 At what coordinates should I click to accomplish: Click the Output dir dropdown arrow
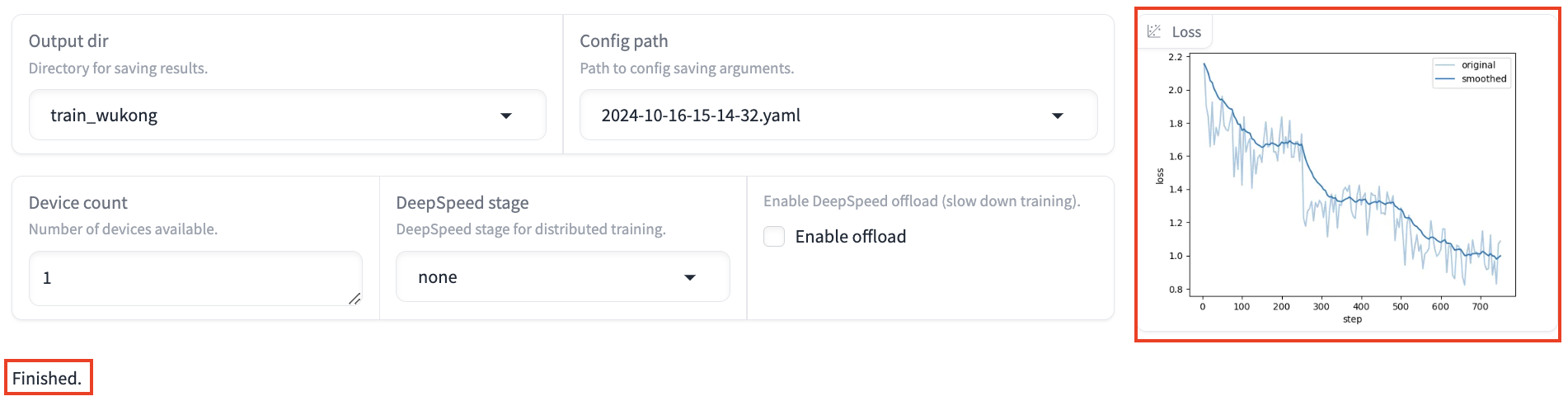[x=506, y=116]
